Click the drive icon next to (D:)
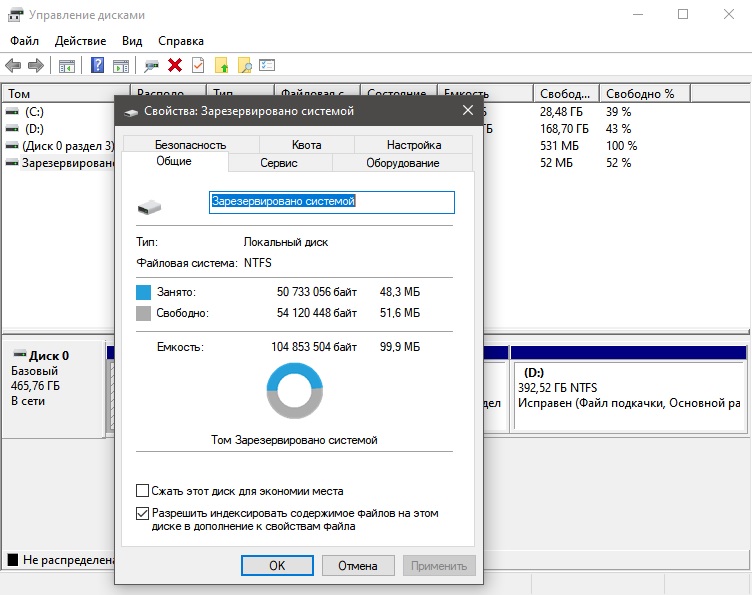Viewport: 752px width, 595px height. 12,128
